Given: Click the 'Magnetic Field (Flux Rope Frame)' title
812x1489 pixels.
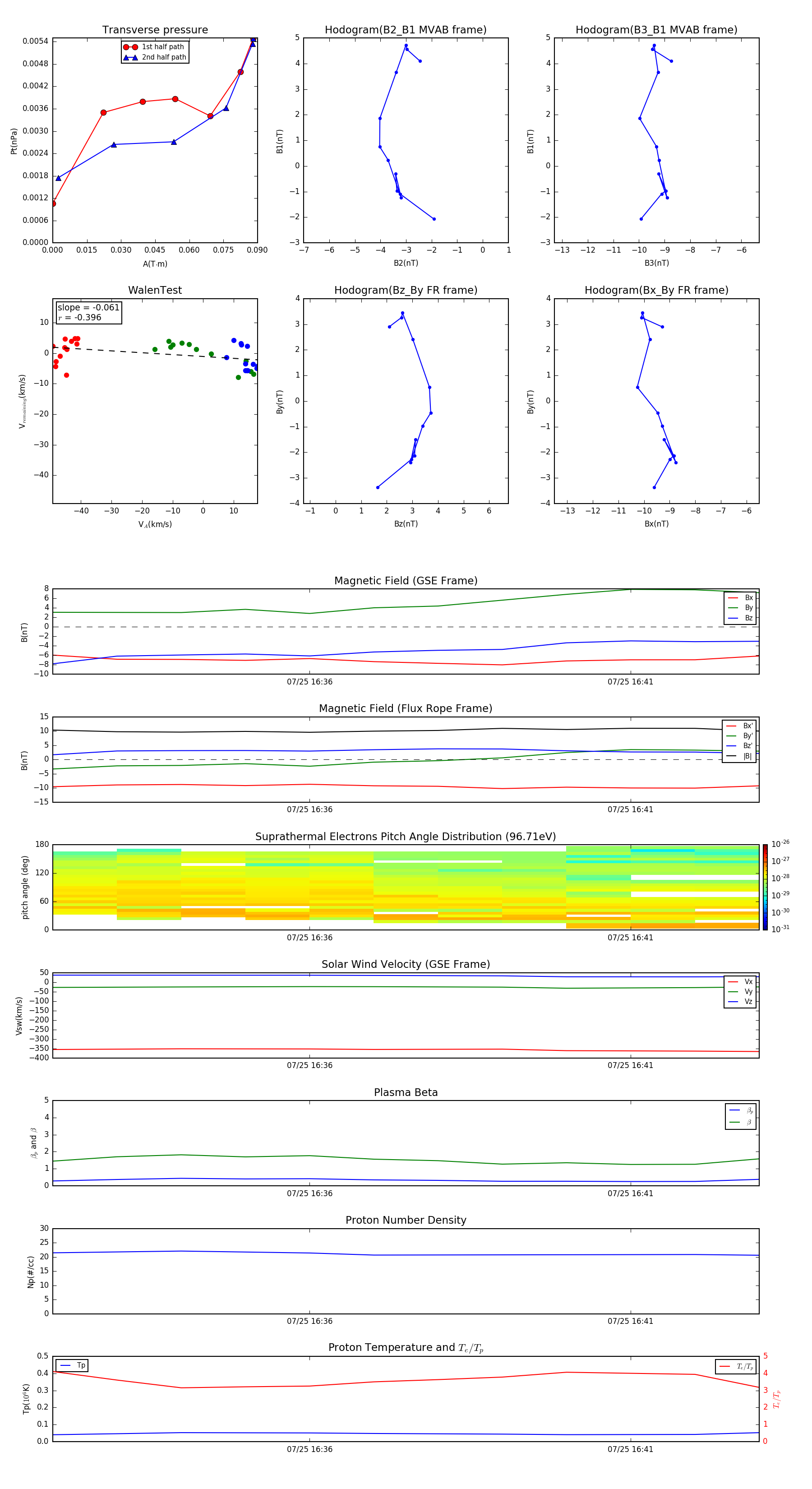Looking at the screenshot, I should [x=406, y=709].
